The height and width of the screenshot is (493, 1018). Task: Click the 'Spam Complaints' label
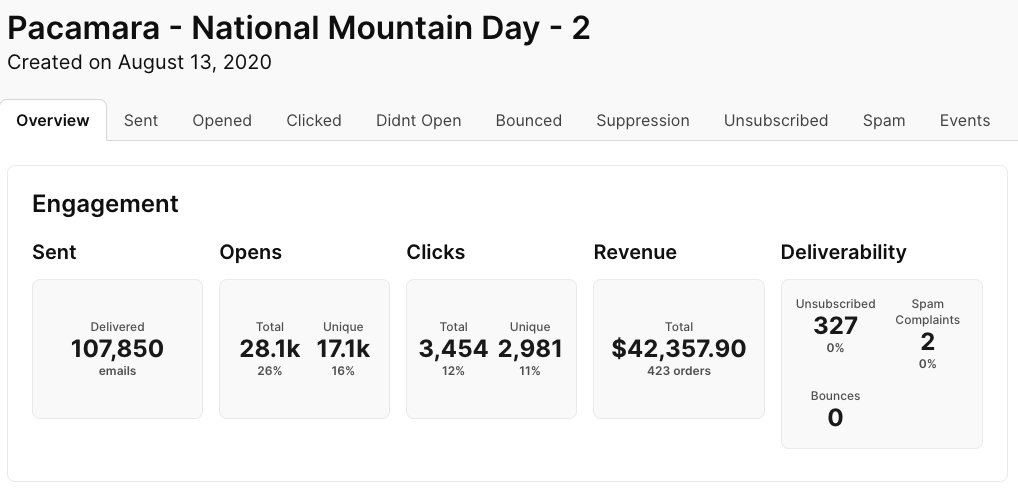(x=927, y=312)
